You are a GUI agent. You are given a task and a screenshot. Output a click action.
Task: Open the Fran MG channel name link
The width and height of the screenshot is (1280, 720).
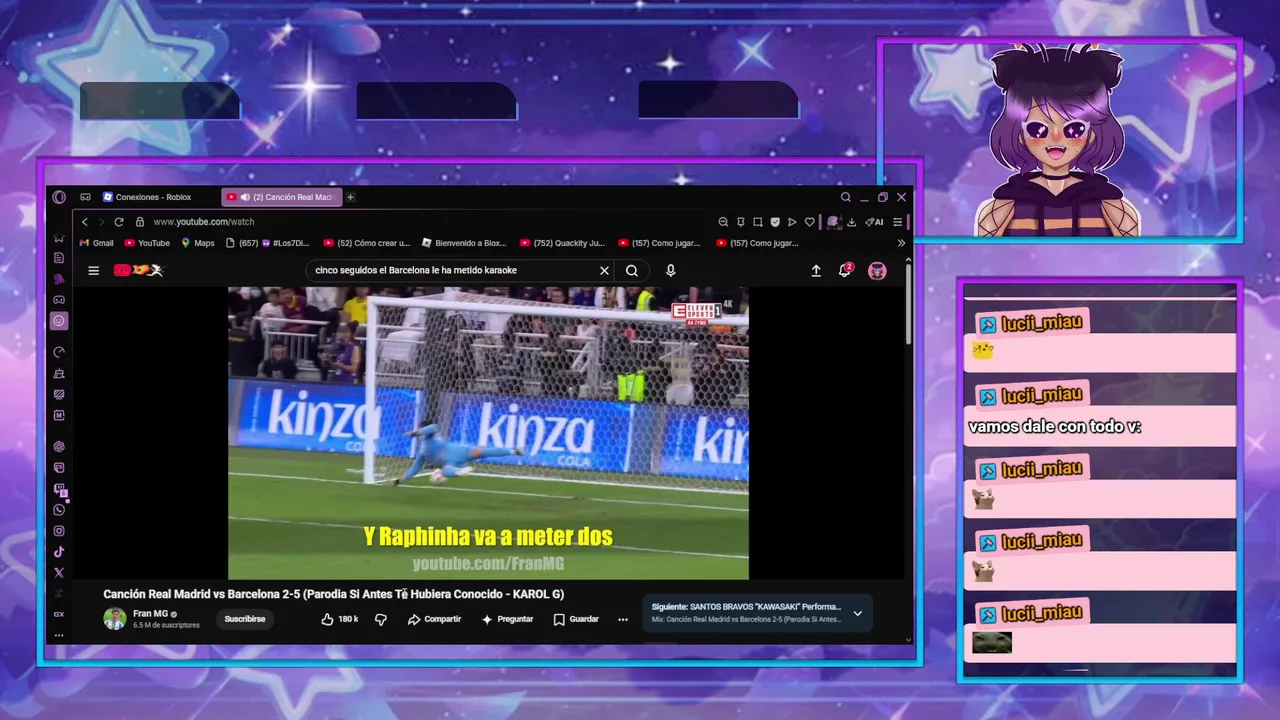150,614
